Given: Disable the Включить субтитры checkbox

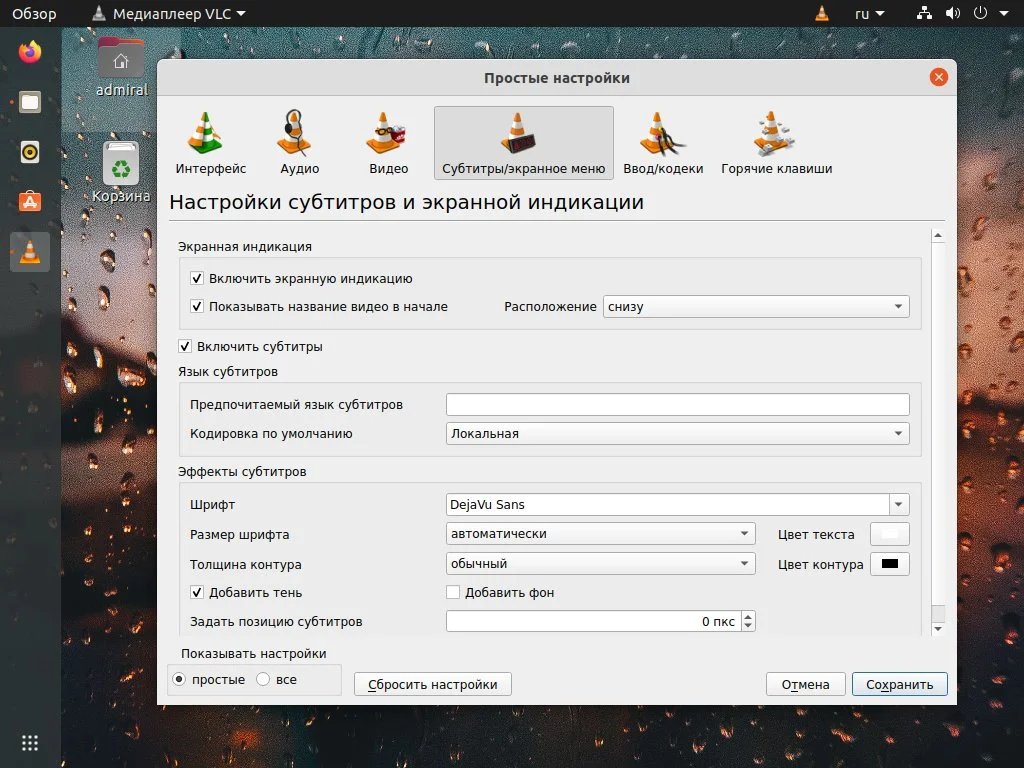Looking at the screenshot, I should point(185,346).
